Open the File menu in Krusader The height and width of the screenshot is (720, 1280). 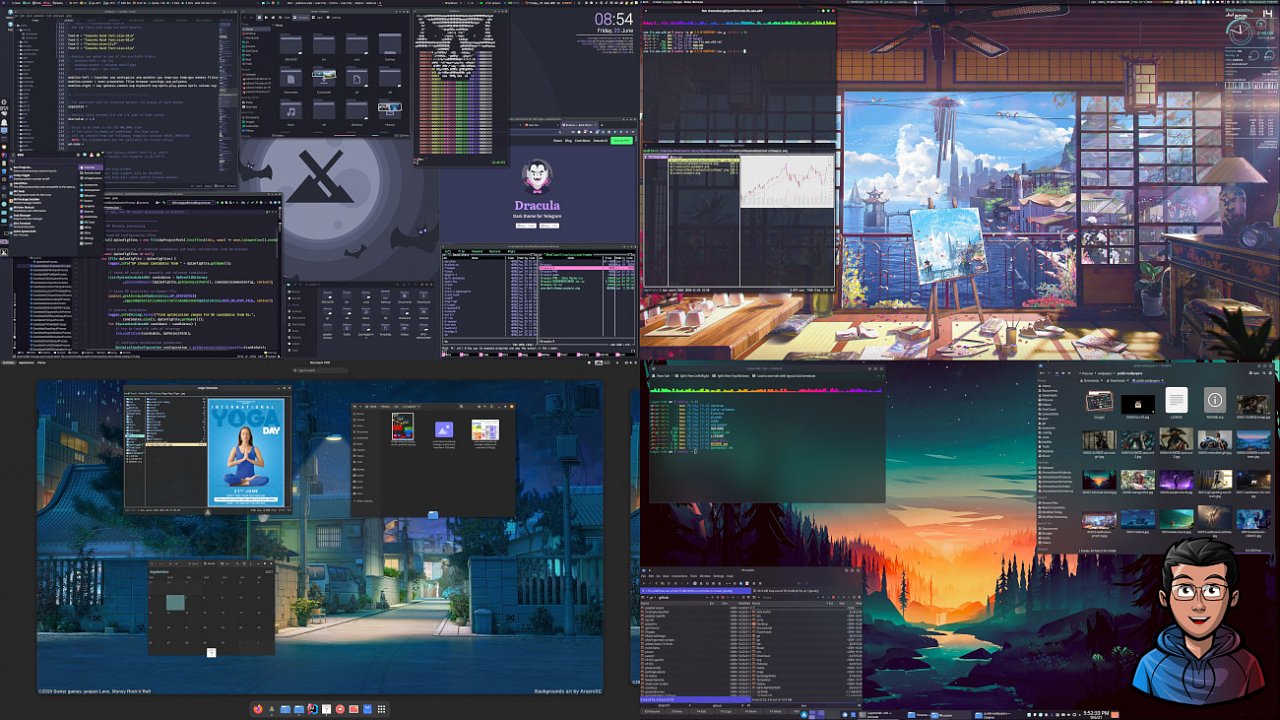coord(643,576)
